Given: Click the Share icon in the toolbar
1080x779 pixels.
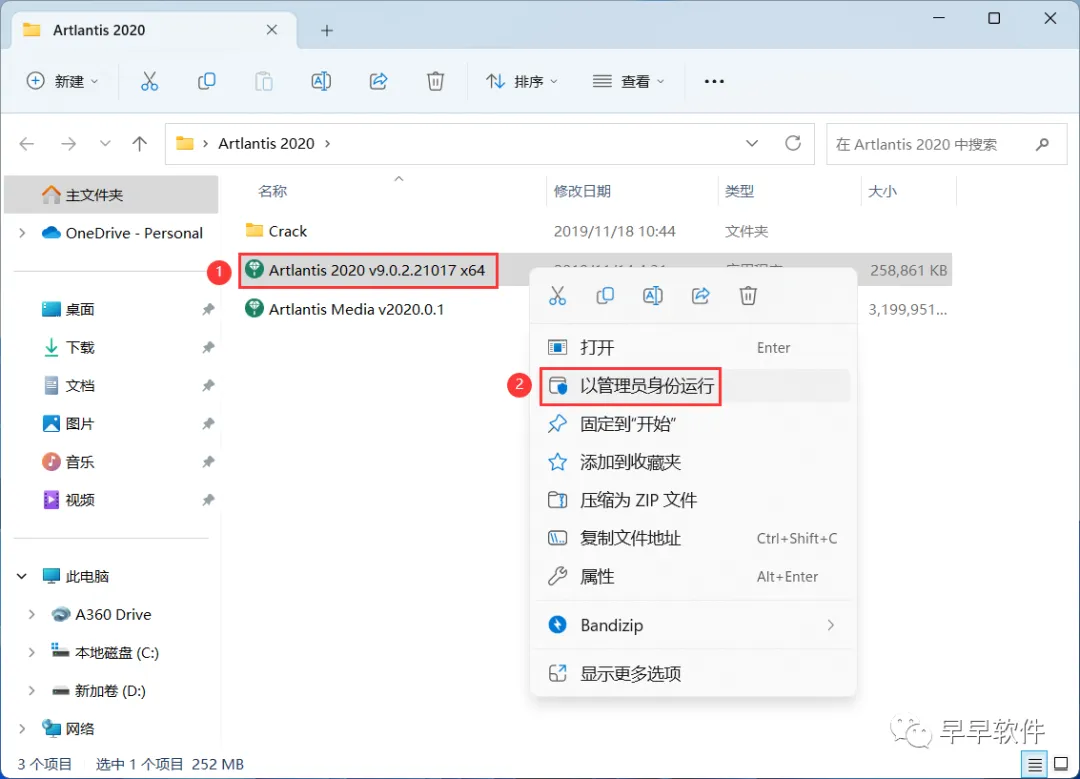Looking at the screenshot, I should pyautogui.click(x=378, y=81).
